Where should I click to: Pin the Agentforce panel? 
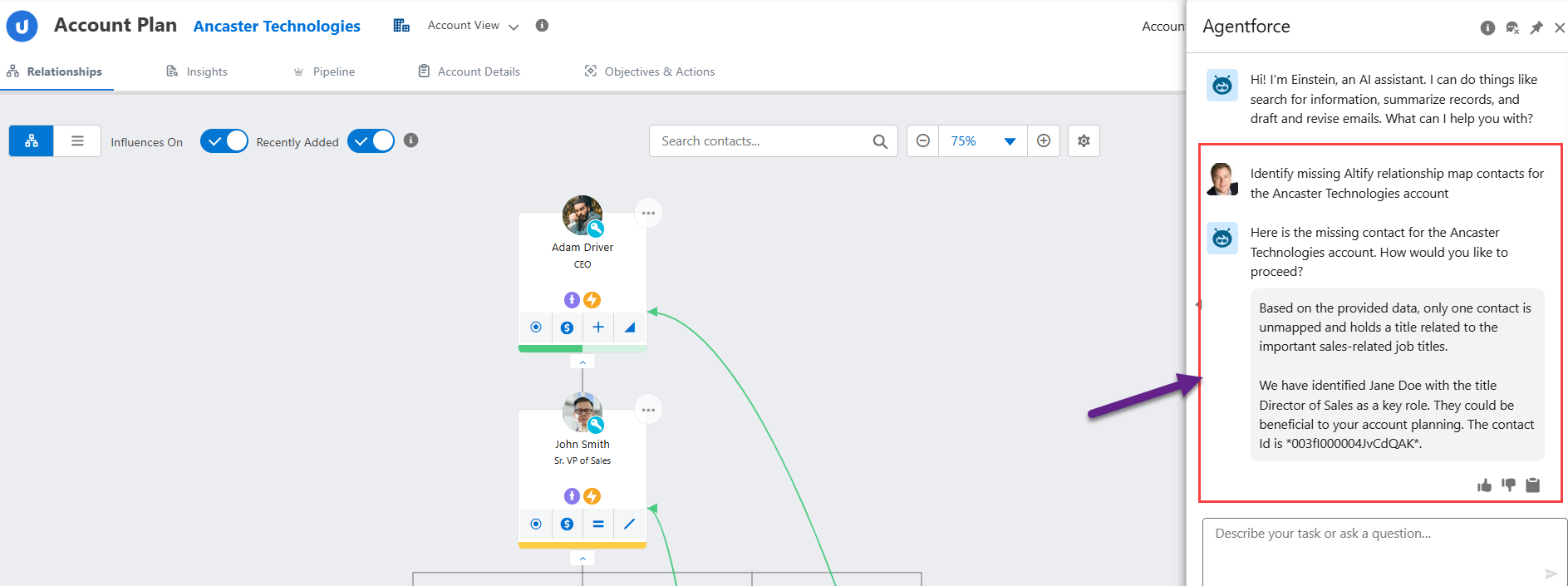(x=1536, y=27)
